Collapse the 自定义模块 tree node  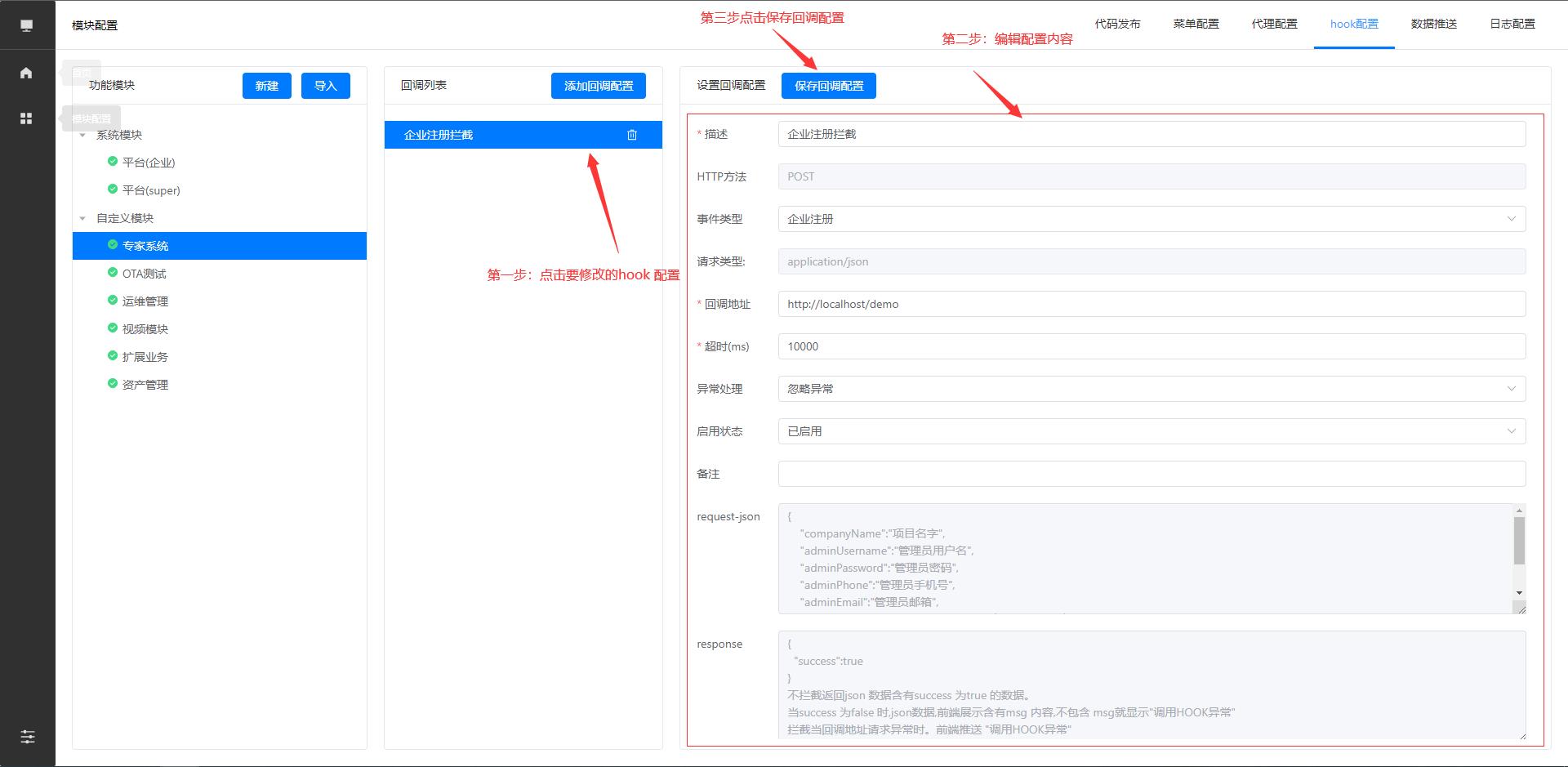point(82,218)
